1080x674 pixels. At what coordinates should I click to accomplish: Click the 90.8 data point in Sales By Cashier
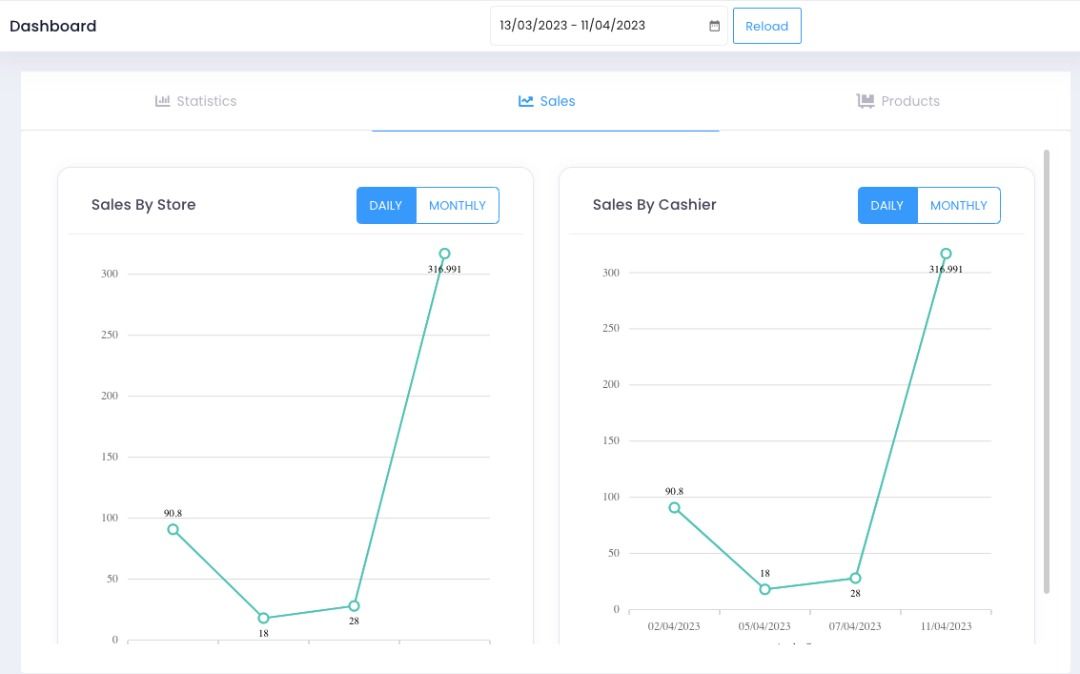674,507
